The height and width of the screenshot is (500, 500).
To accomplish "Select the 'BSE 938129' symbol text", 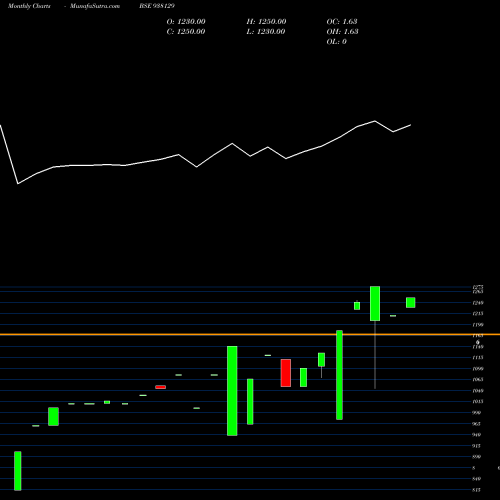I will click(x=157, y=6).
